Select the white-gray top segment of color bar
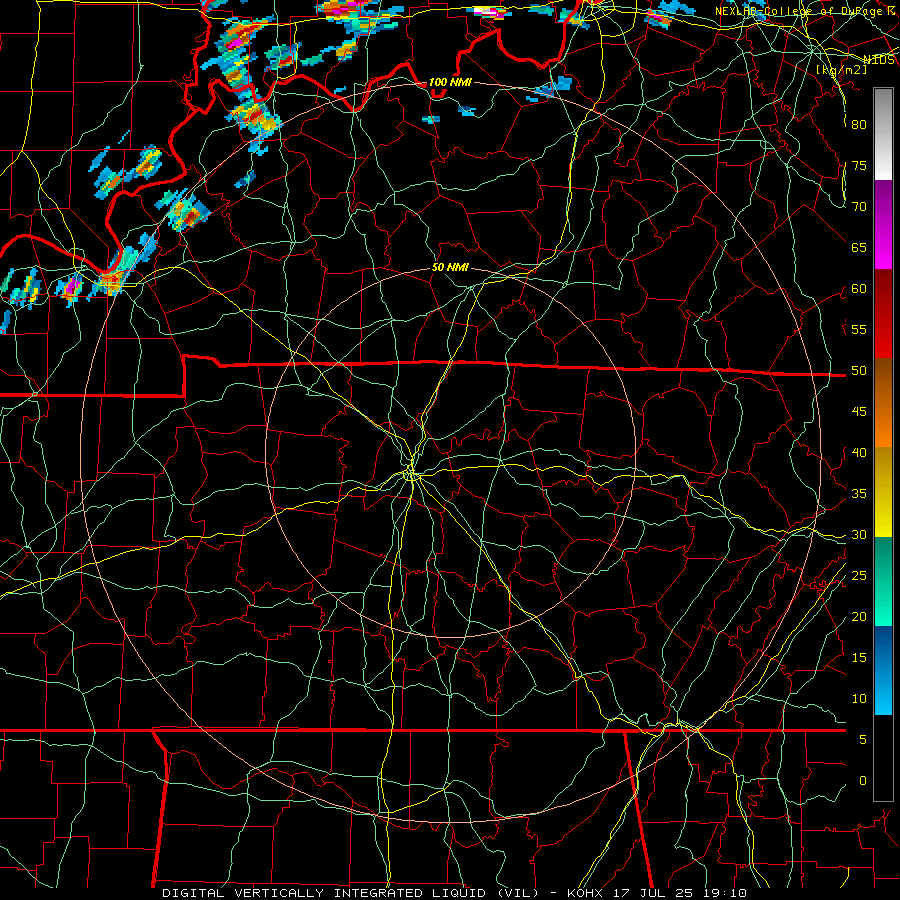This screenshot has height=900, width=900. (883, 134)
